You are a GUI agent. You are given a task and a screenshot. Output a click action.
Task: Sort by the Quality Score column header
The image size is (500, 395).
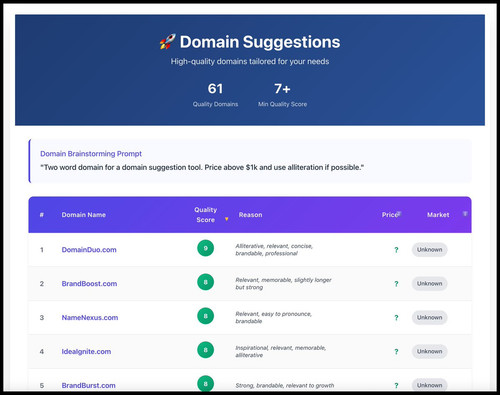[x=206, y=215]
